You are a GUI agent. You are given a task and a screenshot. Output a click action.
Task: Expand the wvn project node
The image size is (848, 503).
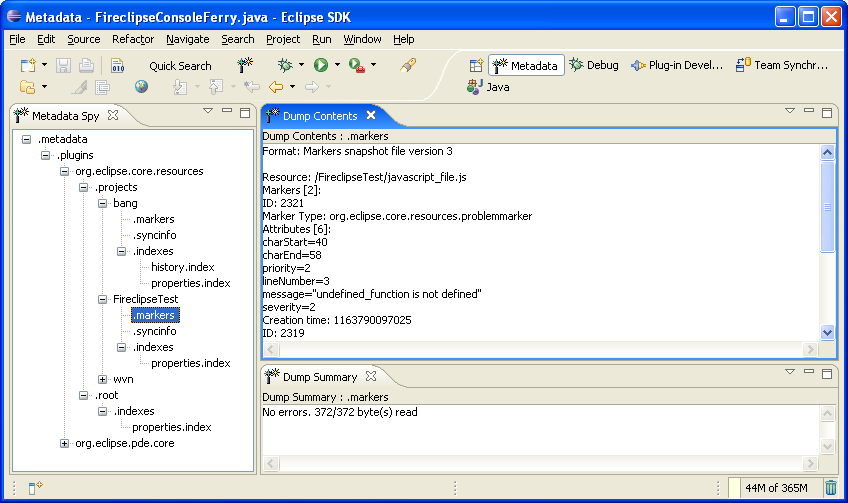(x=102, y=379)
